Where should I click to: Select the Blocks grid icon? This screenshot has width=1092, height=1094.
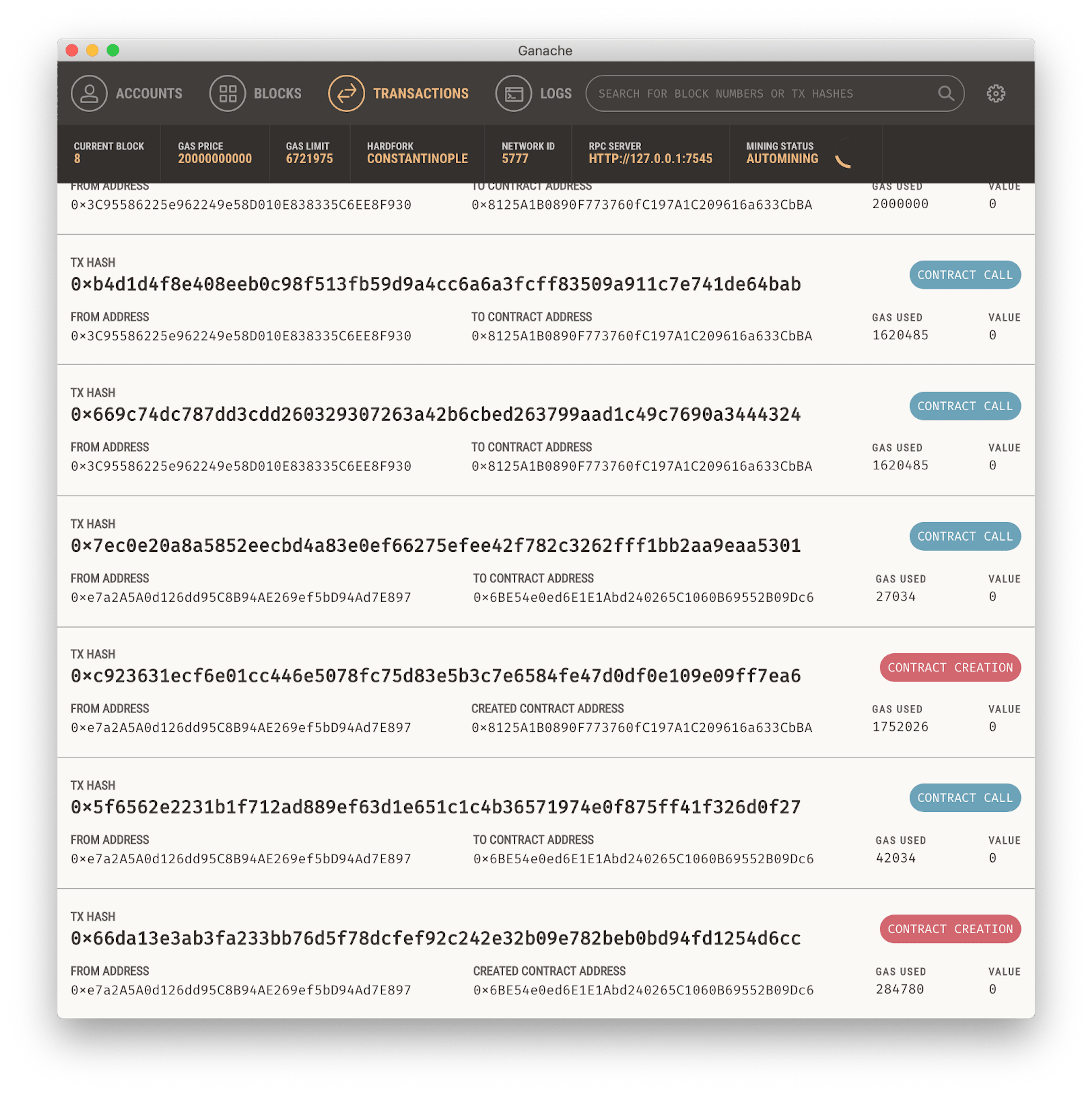pyautogui.click(x=228, y=94)
